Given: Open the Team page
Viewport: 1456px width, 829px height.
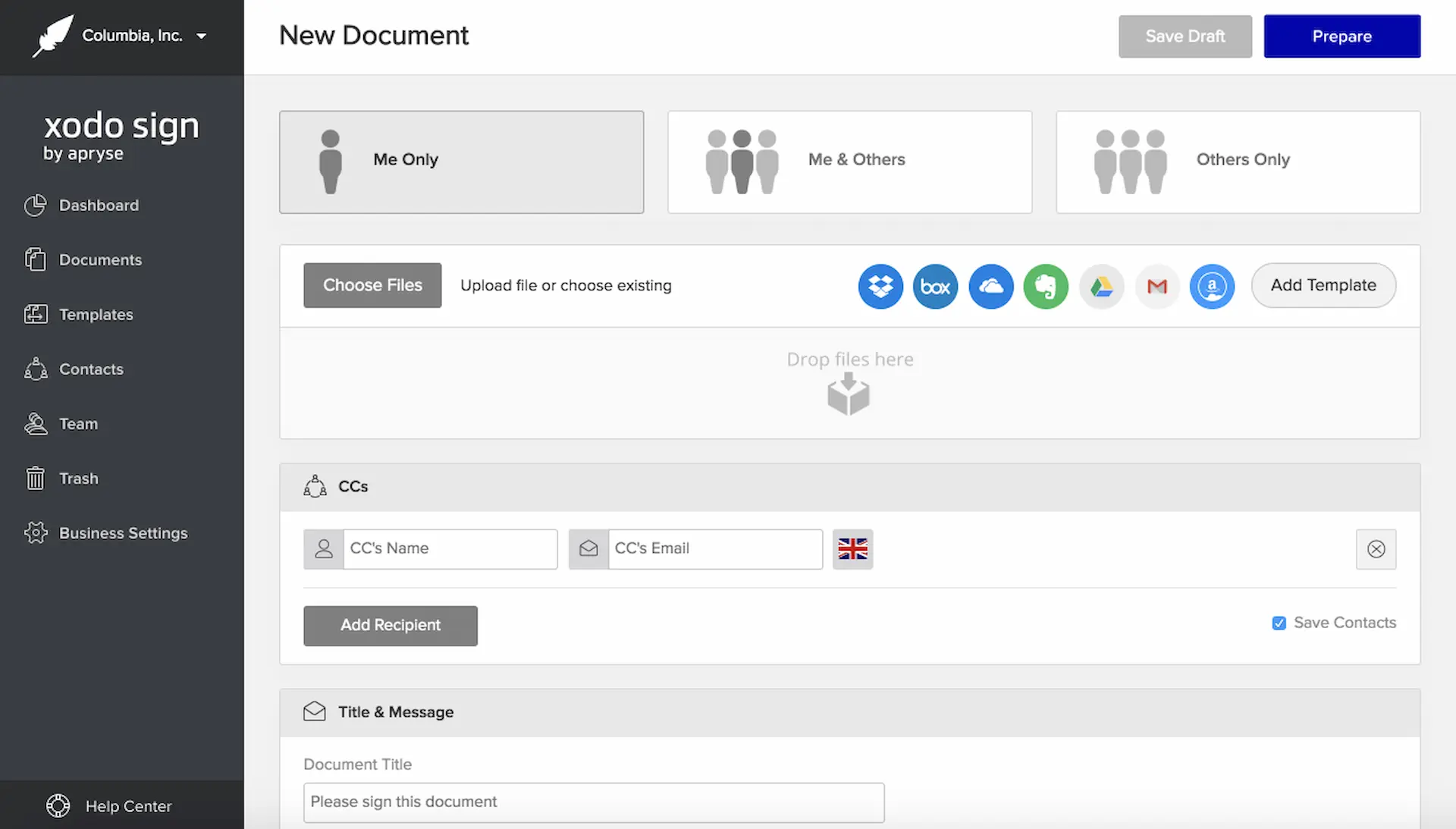Looking at the screenshot, I should point(78,424).
